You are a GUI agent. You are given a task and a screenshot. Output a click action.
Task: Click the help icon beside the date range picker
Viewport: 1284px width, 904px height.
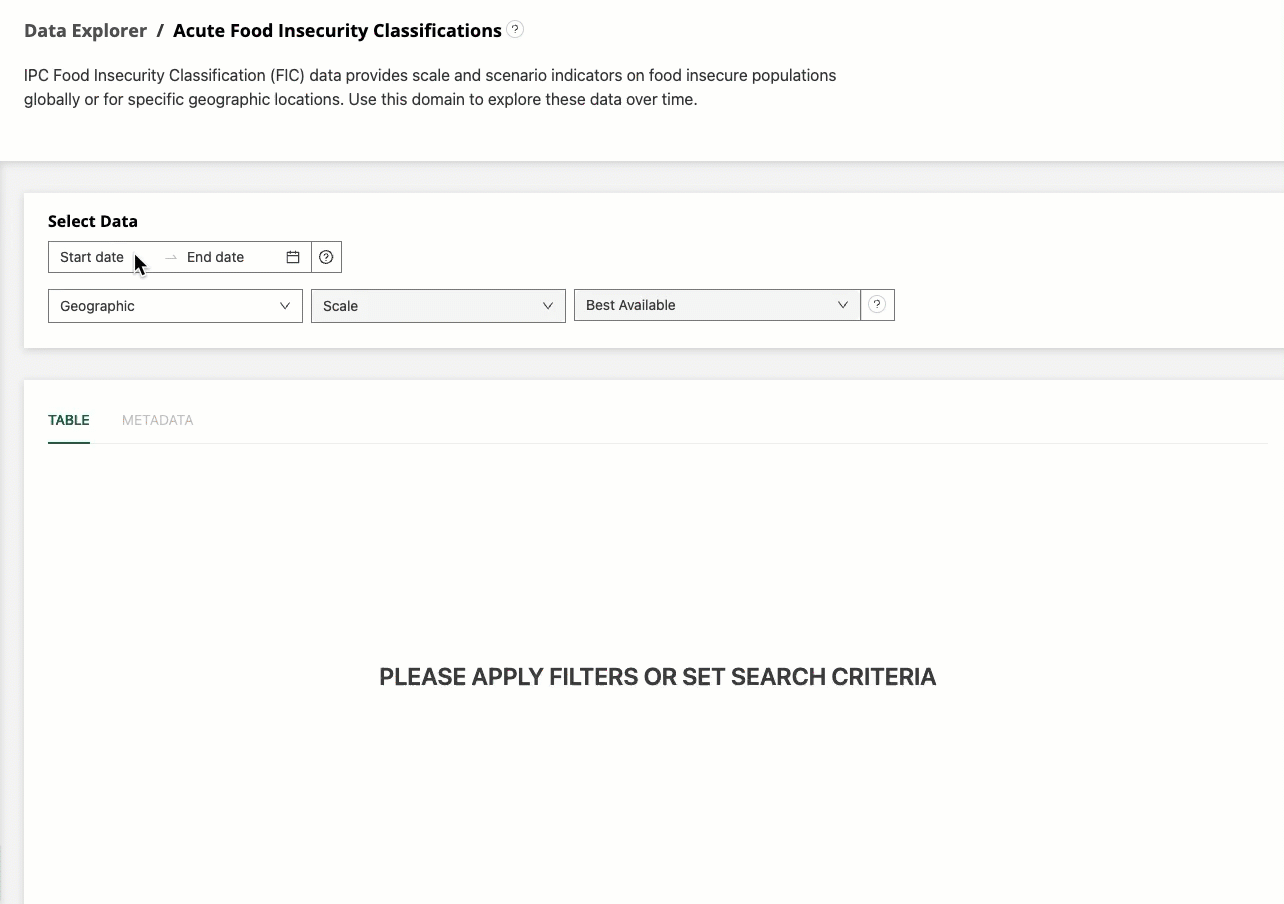[x=326, y=257]
